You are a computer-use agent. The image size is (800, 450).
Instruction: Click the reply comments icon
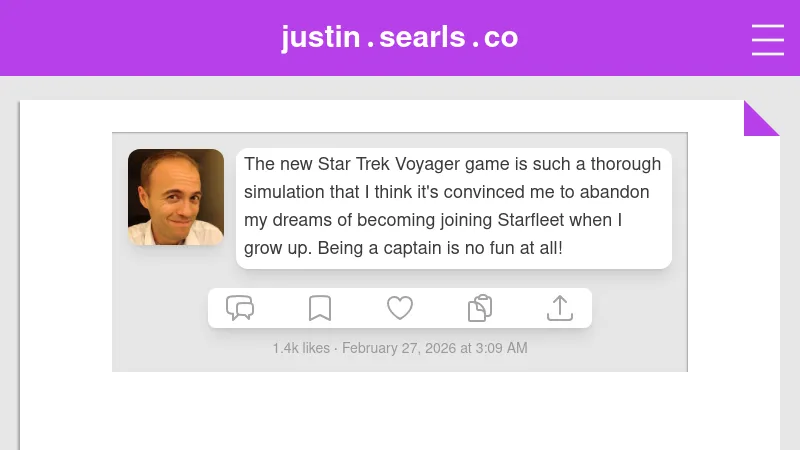pyautogui.click(x=240, y=308)
